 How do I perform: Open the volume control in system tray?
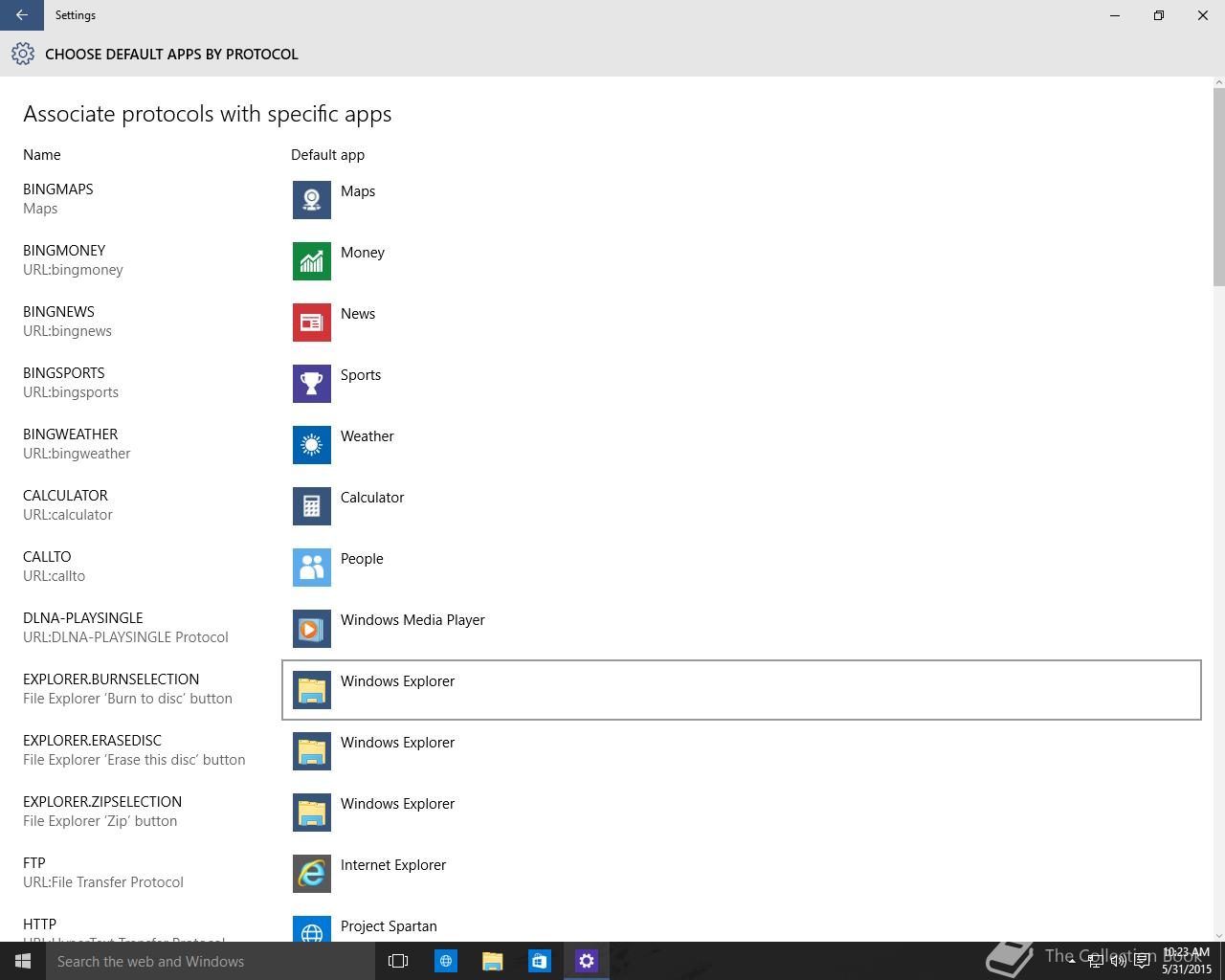[x=1118, y=961]
